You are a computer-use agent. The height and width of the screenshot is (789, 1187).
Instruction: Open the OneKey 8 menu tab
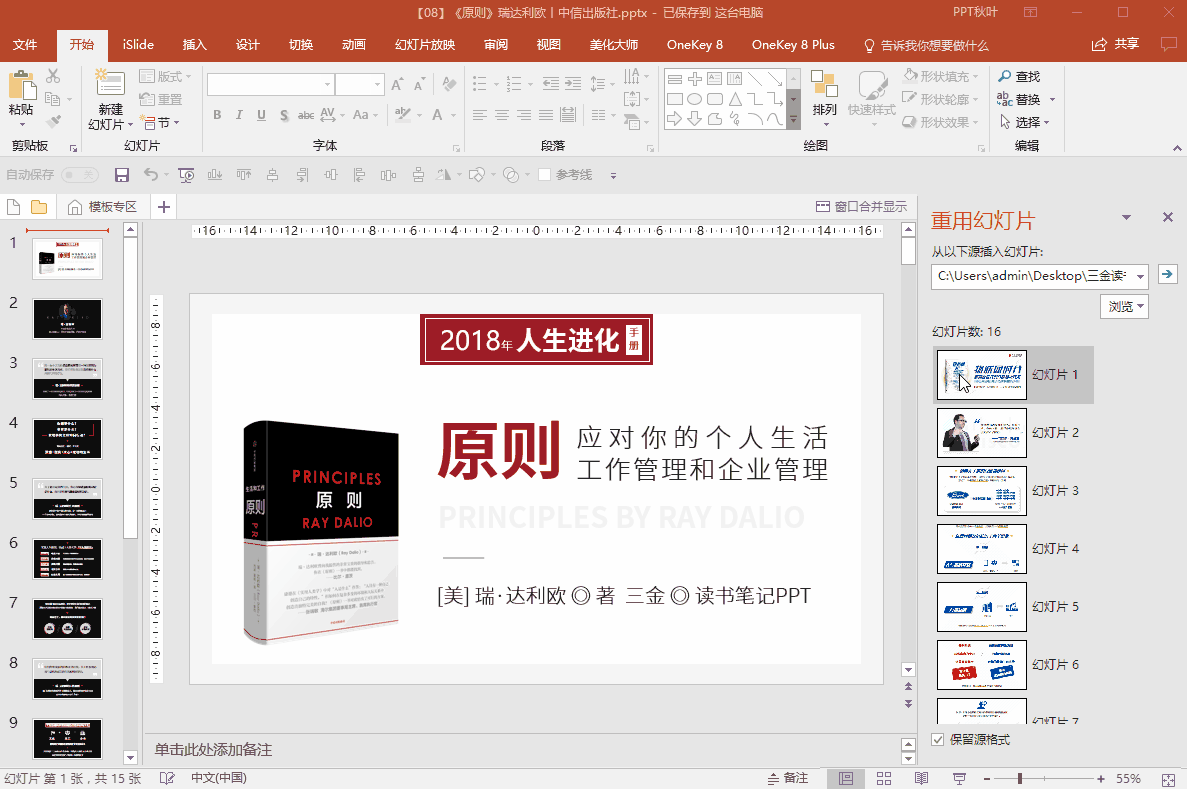(694, 45)
